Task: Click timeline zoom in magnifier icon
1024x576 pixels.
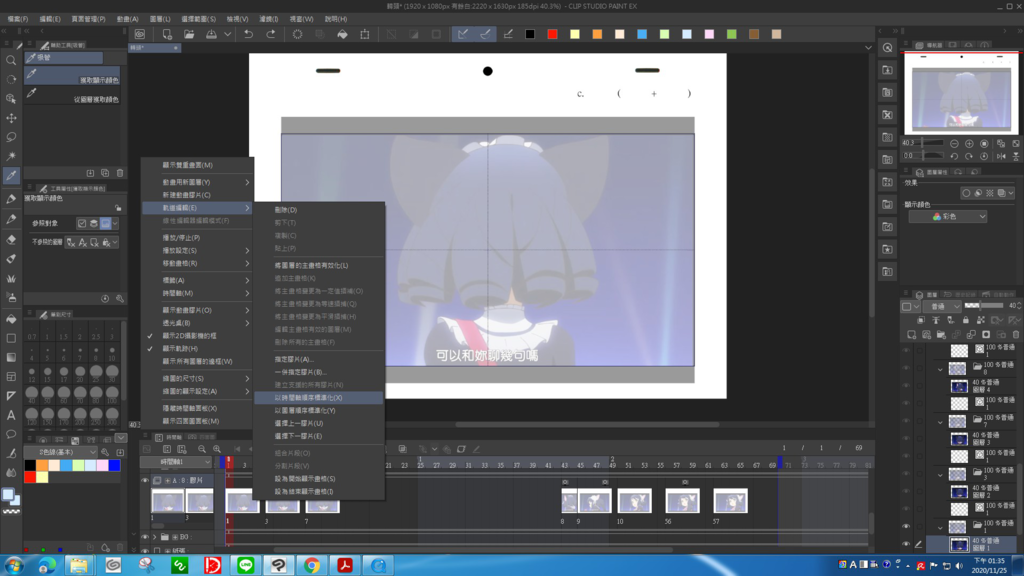Action: pos(217,449)
